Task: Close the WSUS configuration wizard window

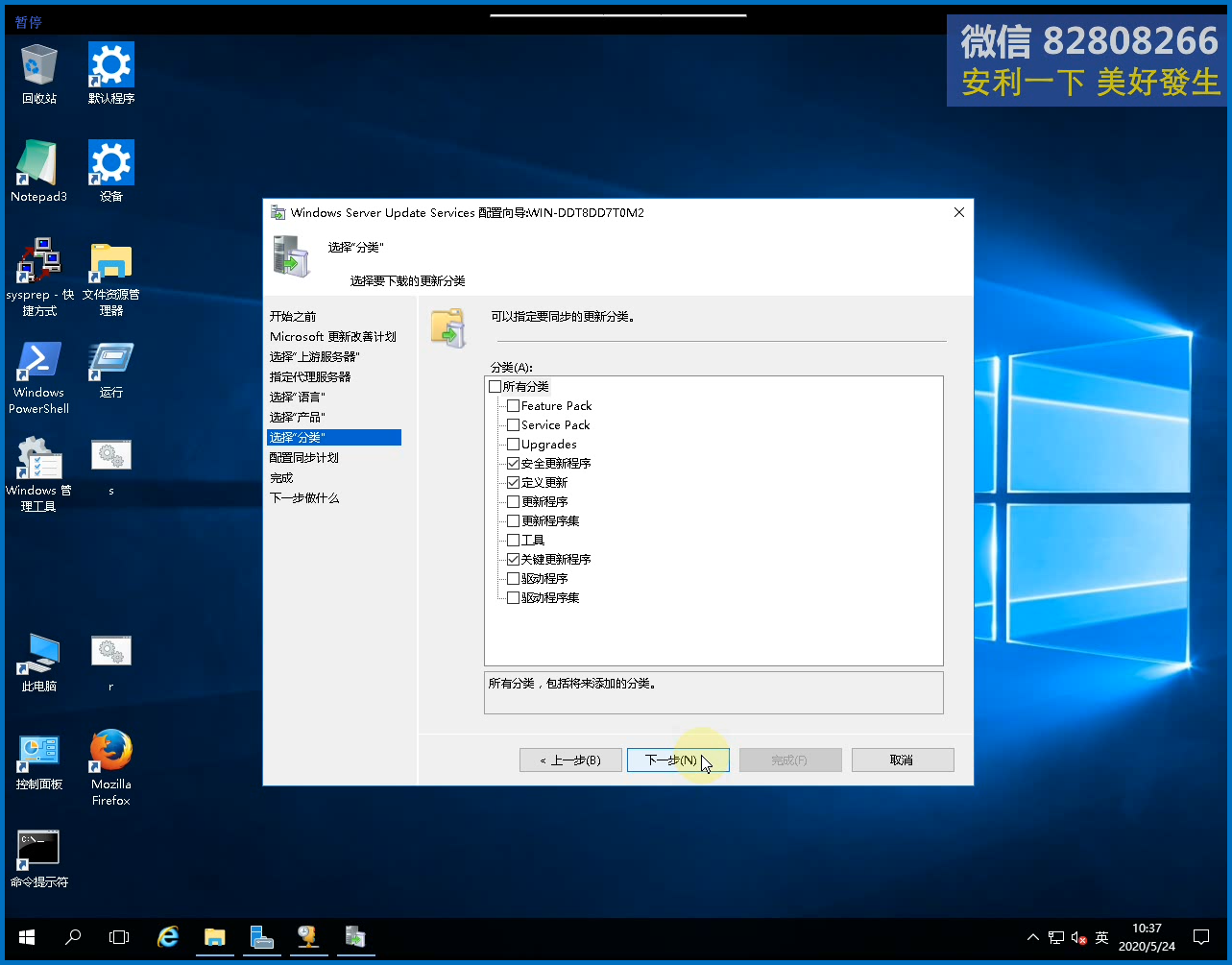Action: point(958,212)
